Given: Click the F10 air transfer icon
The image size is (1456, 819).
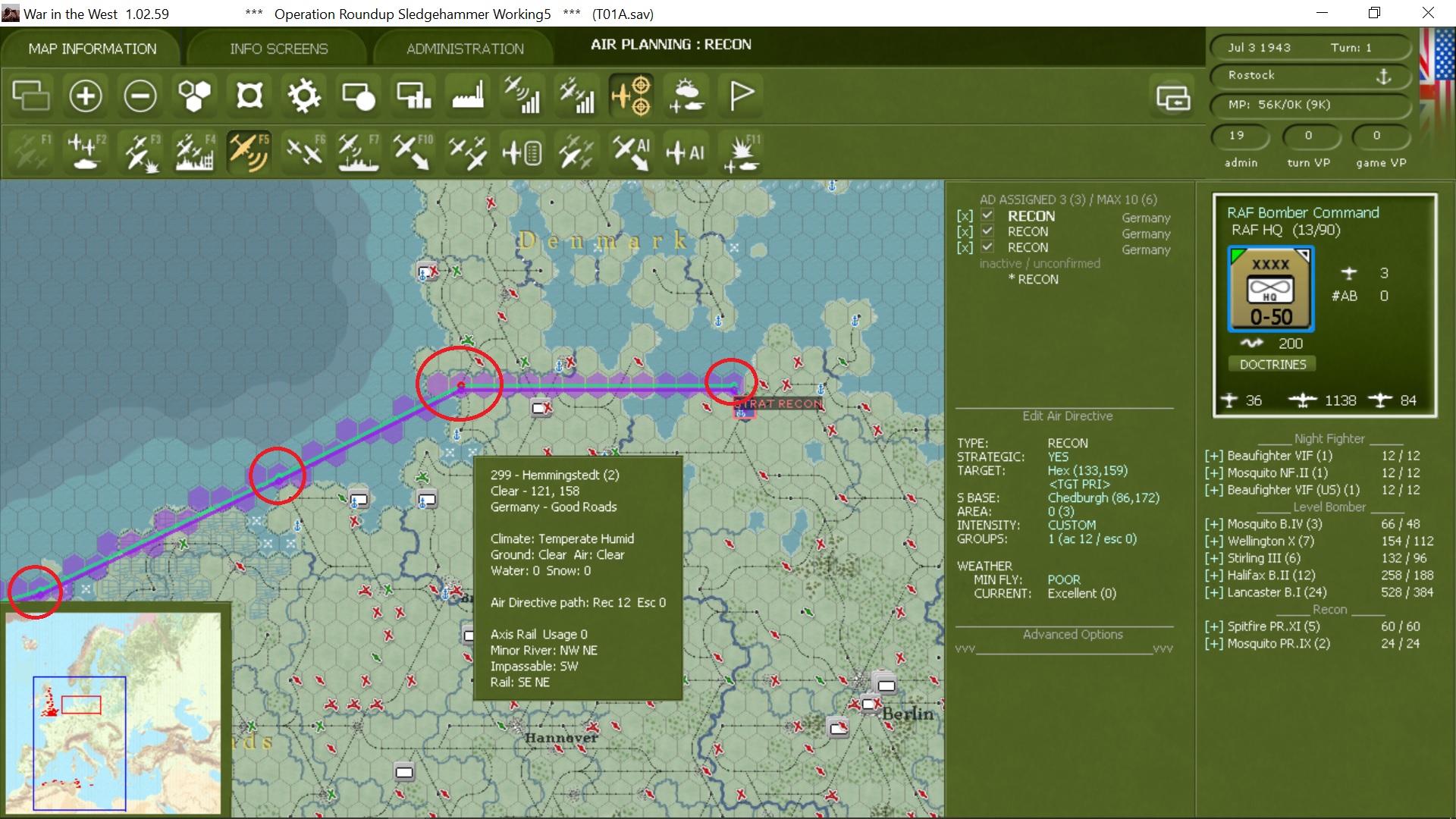Looking at the screenshot, I should (x=413, y=152).
